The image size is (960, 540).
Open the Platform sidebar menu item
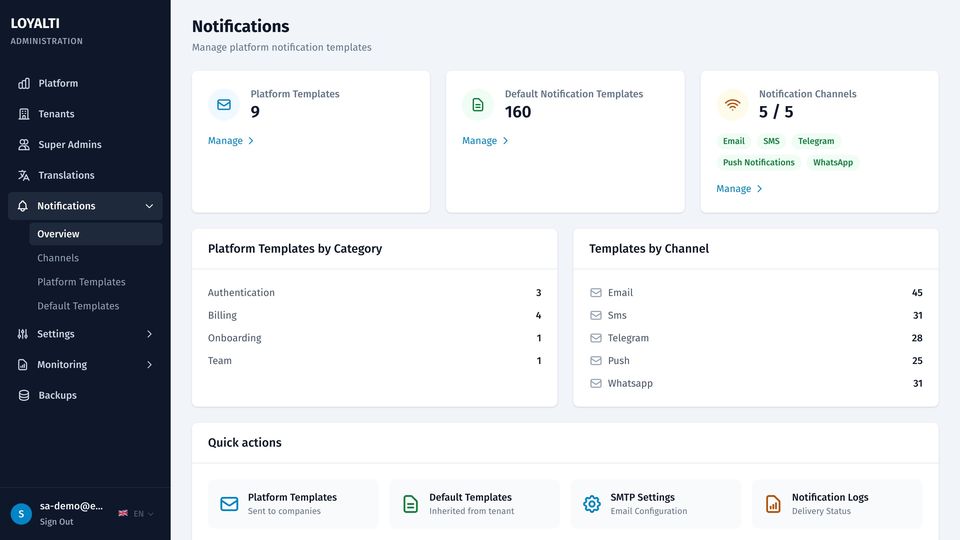pos(85,83)
